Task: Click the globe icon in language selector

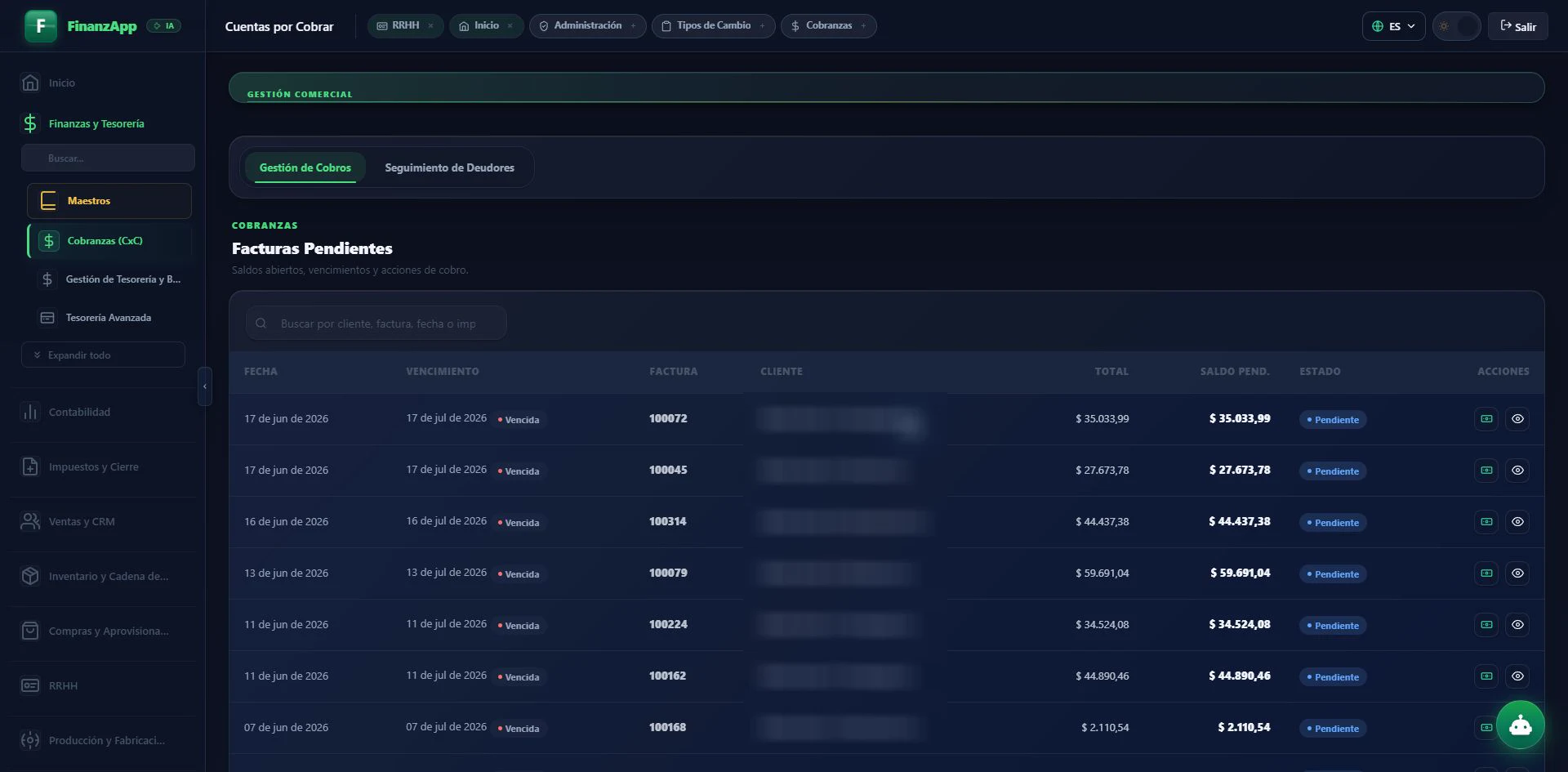Action: point(1377,26)
